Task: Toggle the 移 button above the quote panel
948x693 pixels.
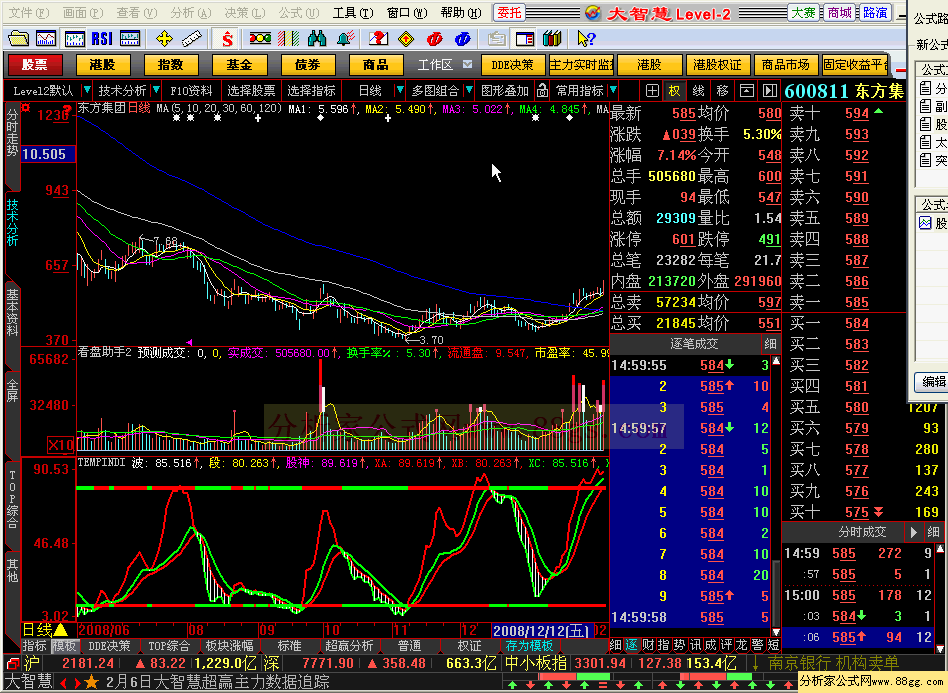Action: (722, 91)
